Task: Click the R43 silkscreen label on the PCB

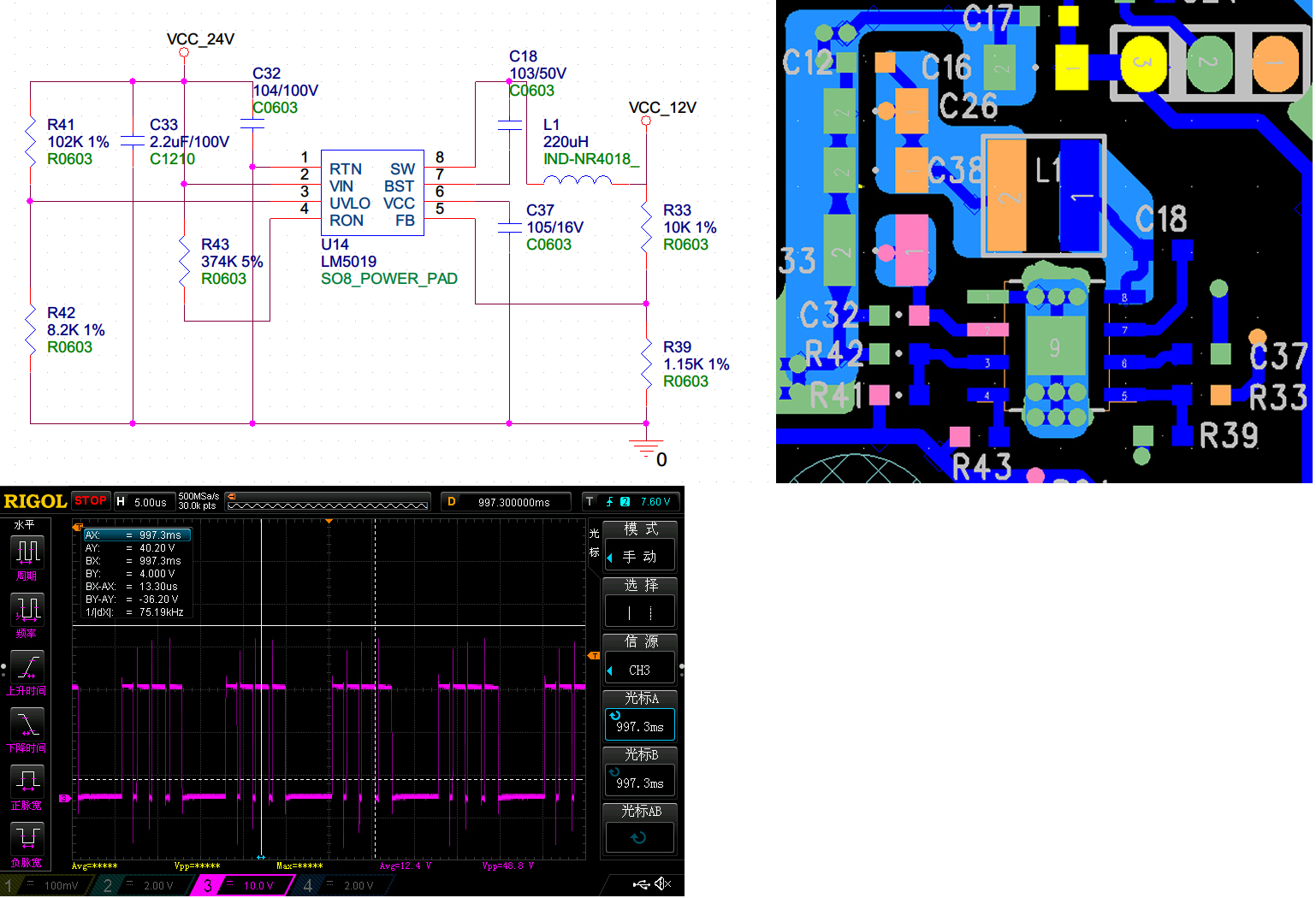Action: (x=981, y=467)
